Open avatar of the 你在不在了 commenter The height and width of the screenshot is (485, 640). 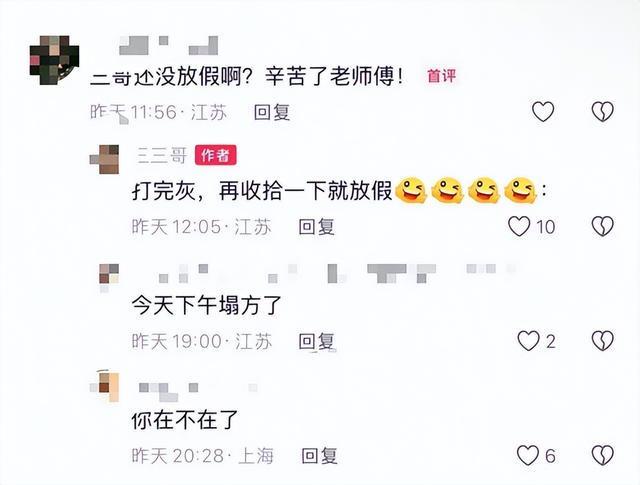[x=105, y=386]
